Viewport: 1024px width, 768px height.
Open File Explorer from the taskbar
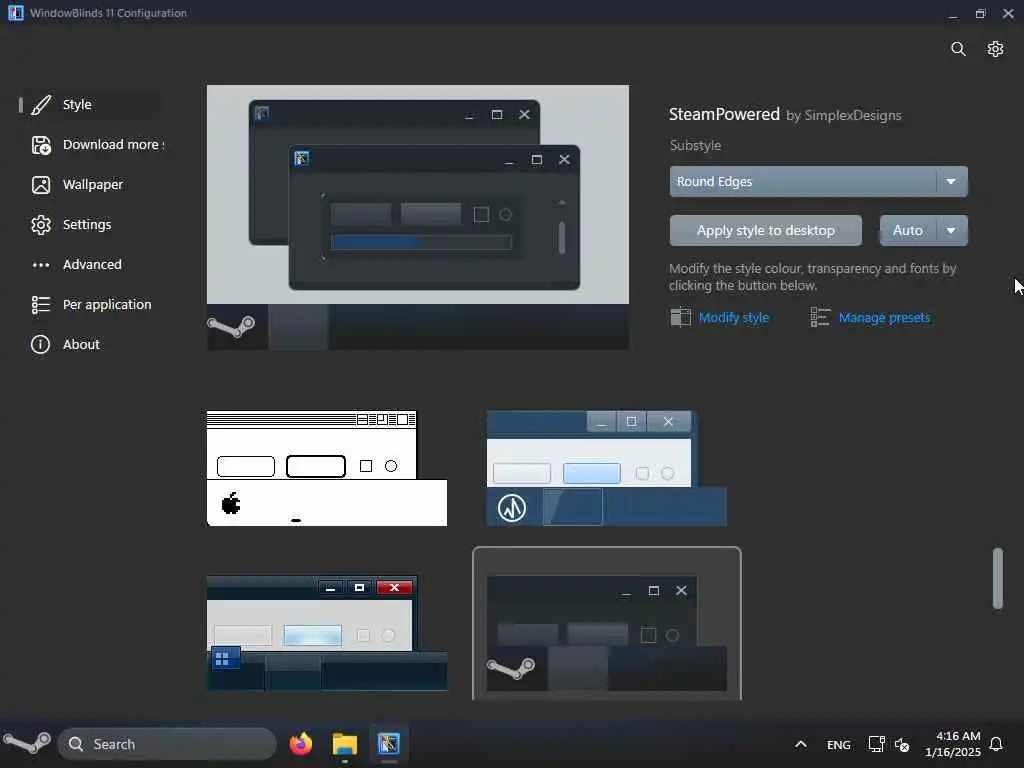tap(344, 744)
